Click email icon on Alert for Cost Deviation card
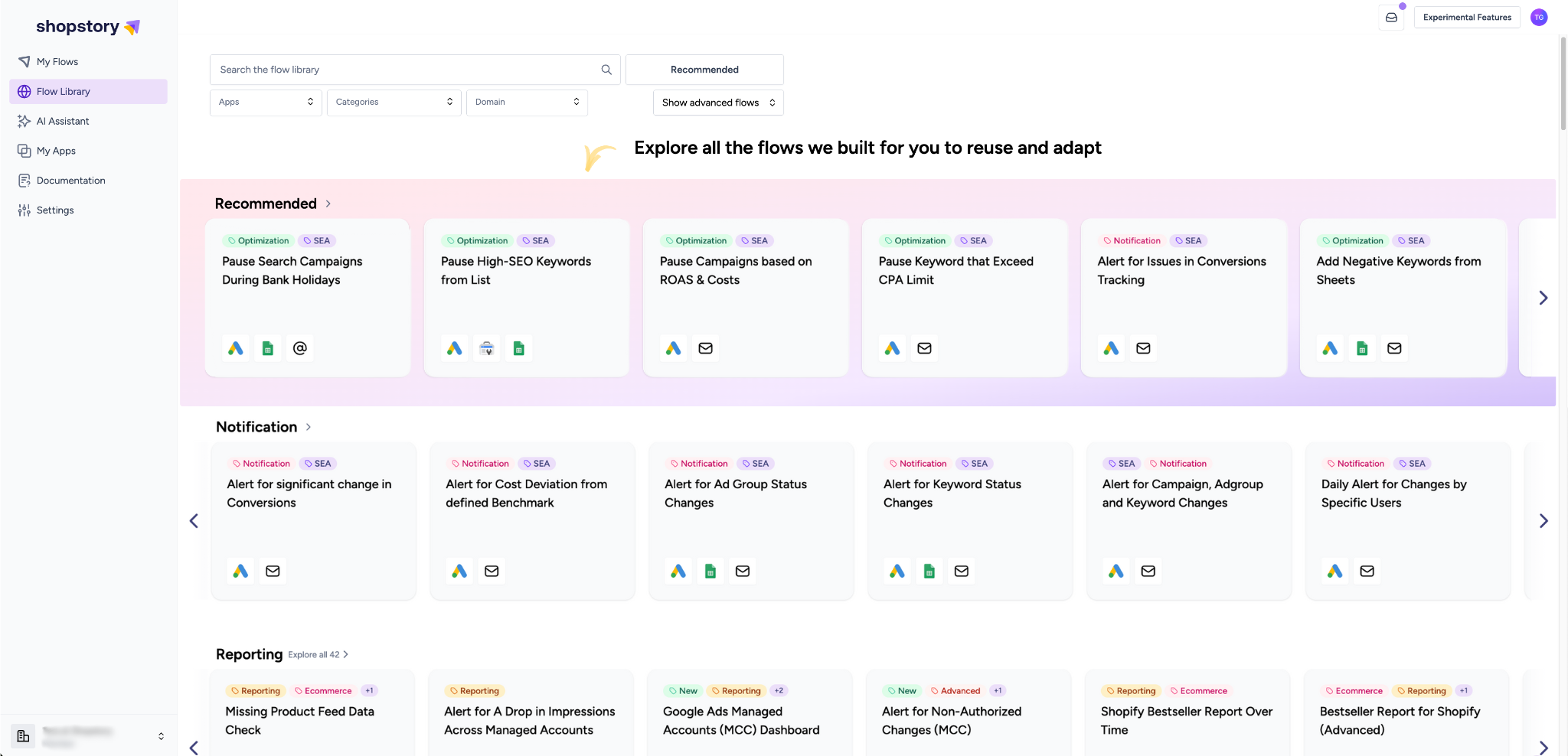The image size is (1568, 756). (x=492, y=571)
